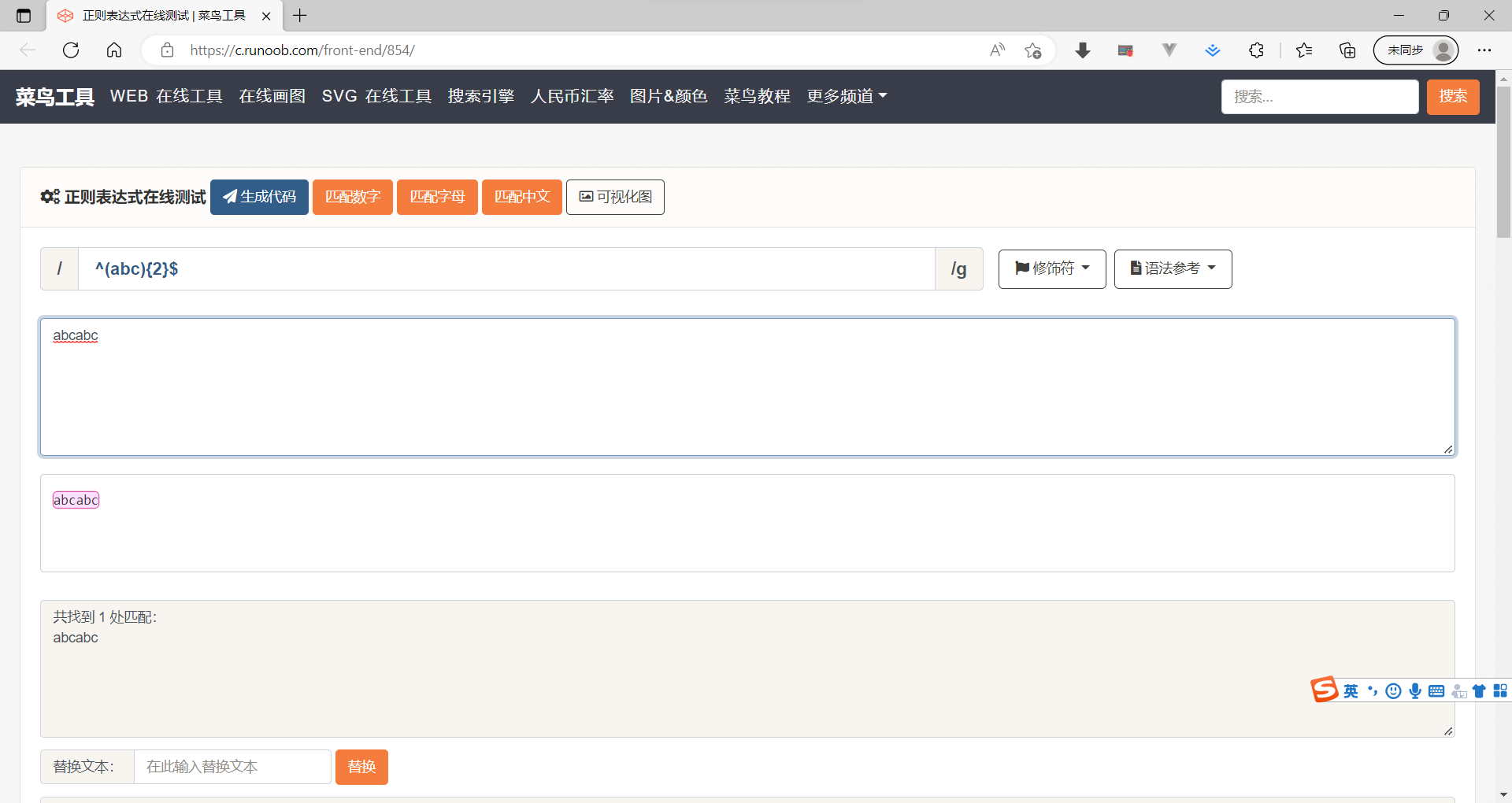Click the 匹配数字 button
The image size is (1512, 803).
click(x=353, y=197)
